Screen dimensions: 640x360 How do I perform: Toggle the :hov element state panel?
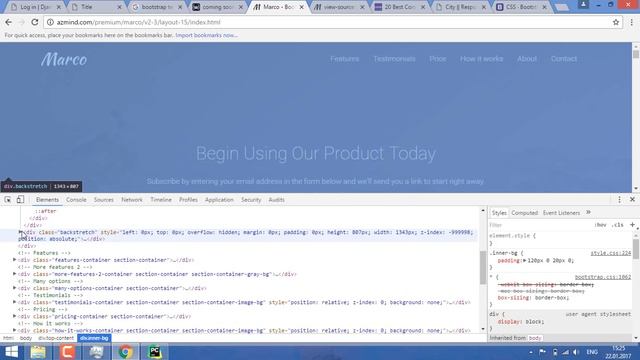(x=600, y=225)
